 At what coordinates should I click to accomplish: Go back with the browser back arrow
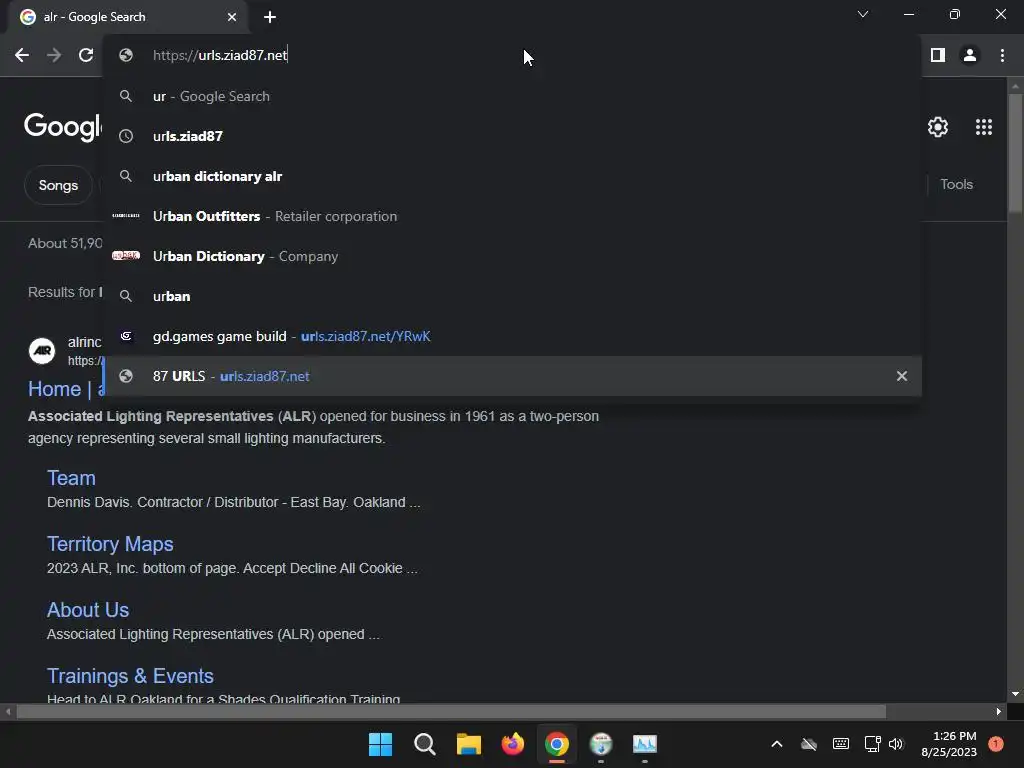pos(22,55)
